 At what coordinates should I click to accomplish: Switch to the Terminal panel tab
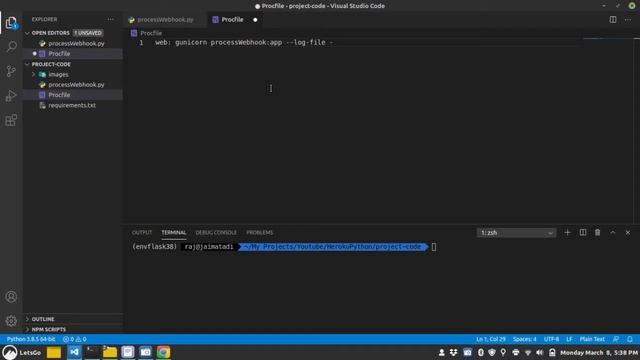(x=173, y=233)
